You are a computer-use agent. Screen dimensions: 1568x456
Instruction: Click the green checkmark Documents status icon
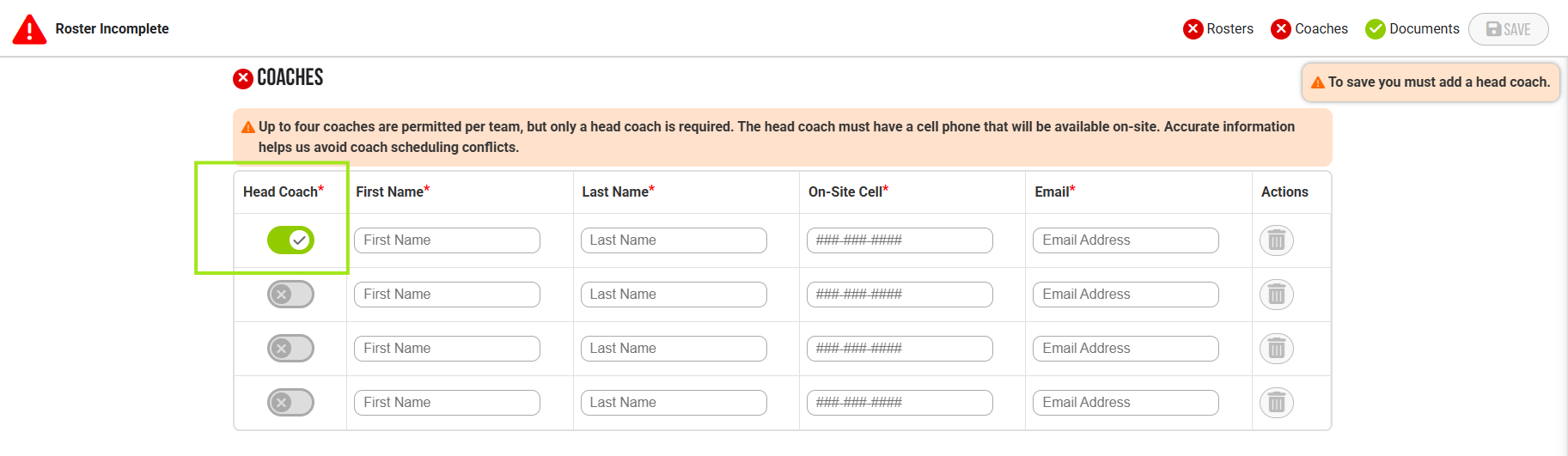[x=1376, y=29]
